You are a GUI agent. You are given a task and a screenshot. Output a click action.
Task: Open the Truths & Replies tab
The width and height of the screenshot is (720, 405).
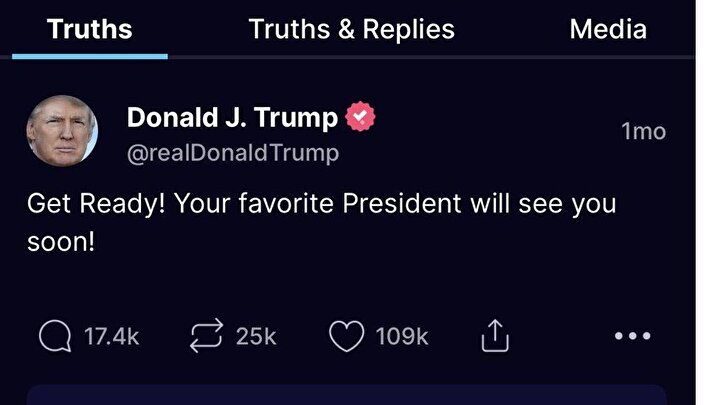351,29
